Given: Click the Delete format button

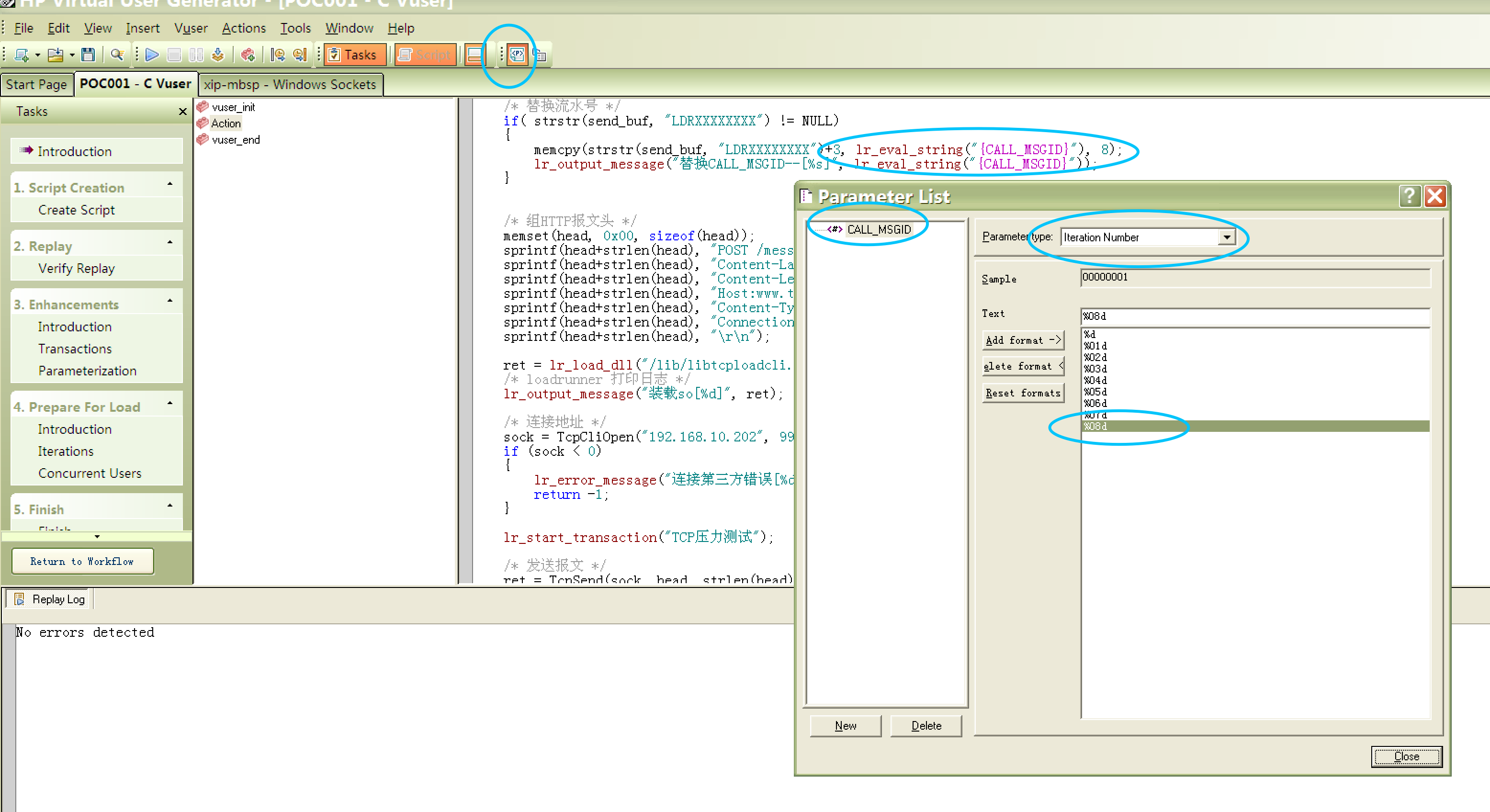Looking at the screenshot, I should [1023, 366].
